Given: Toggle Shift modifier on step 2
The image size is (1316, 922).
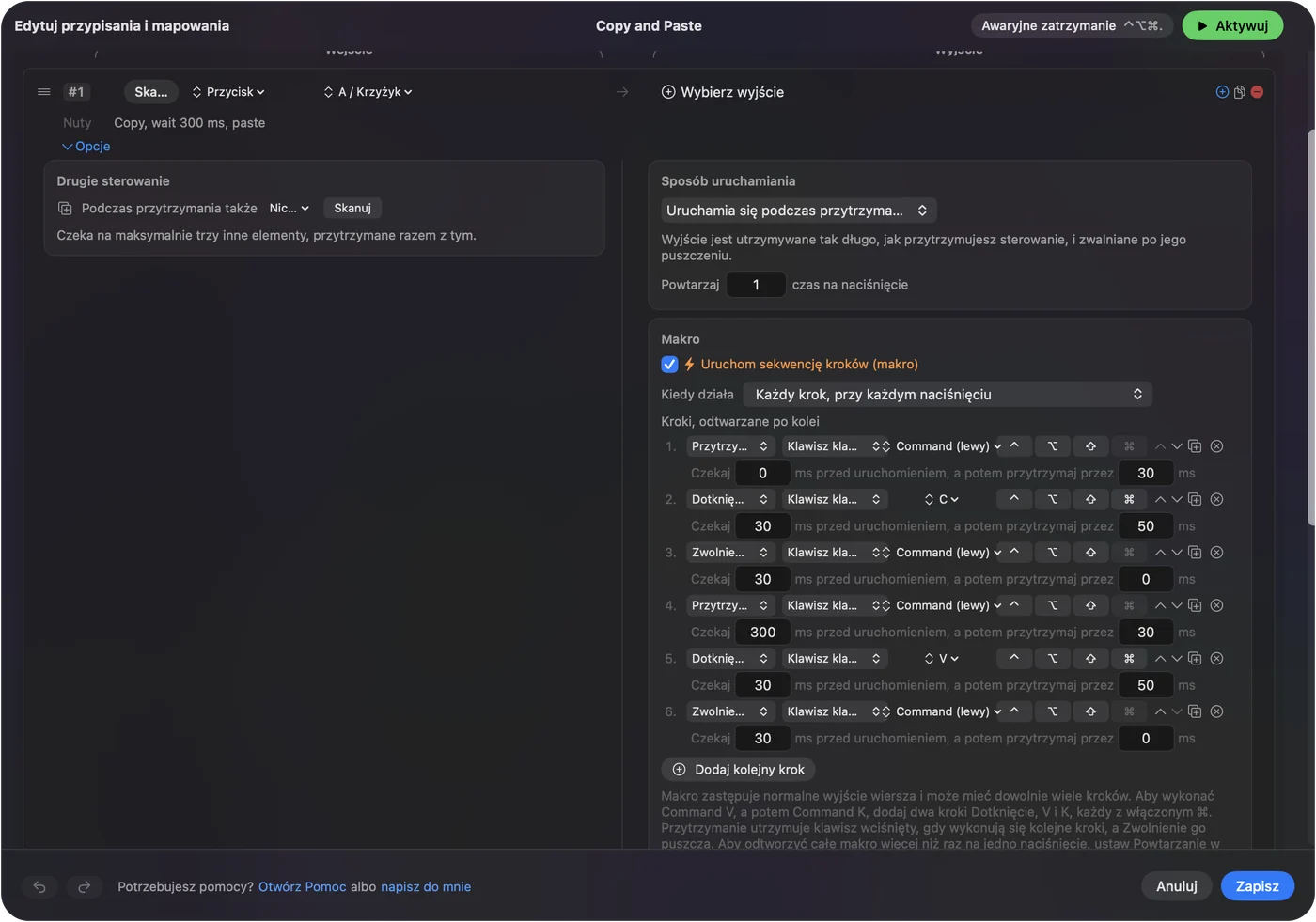Looking at the screenshot, I should (1090, 499).
